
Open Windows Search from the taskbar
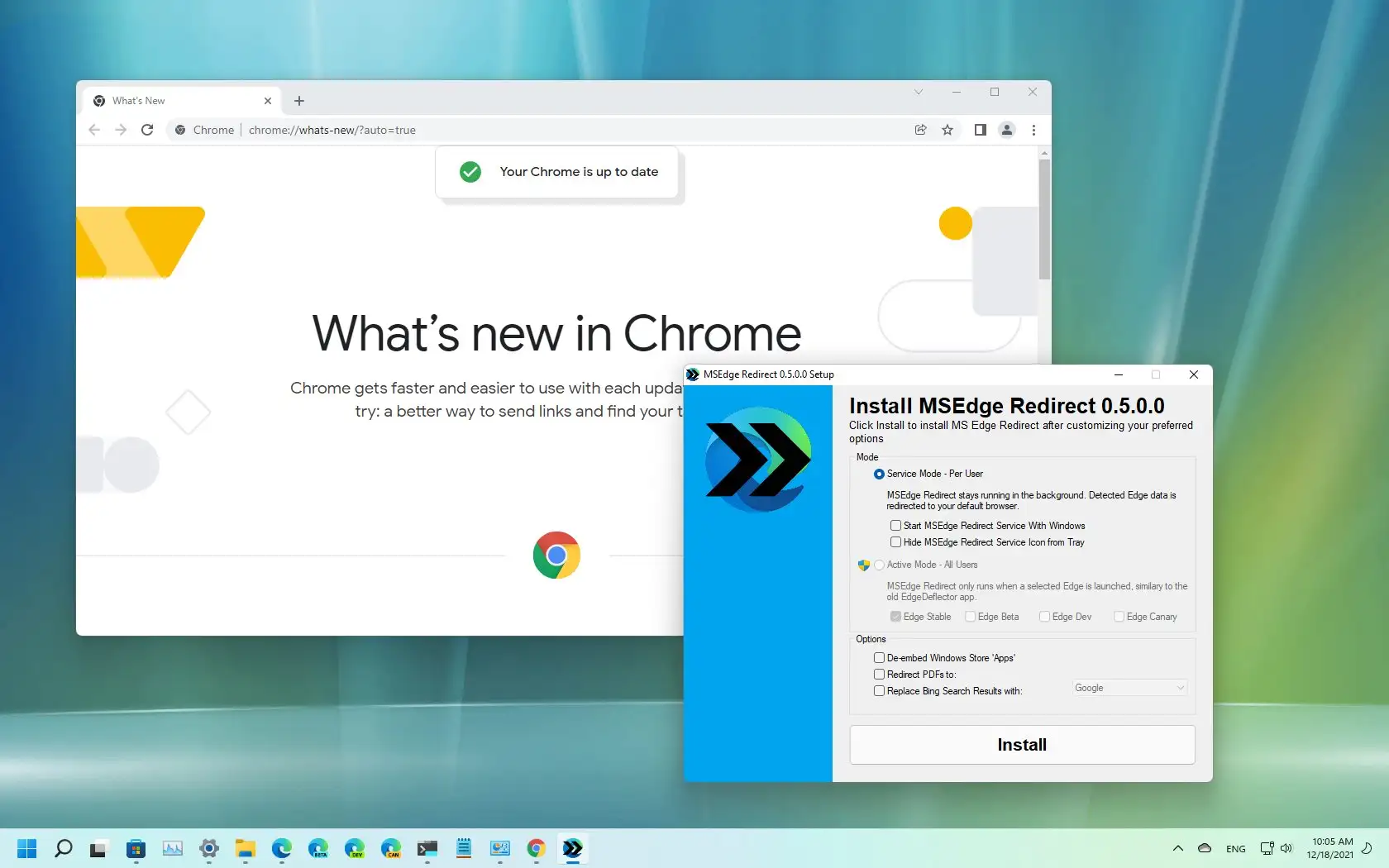pyautogui.click(x=64, y=848)
